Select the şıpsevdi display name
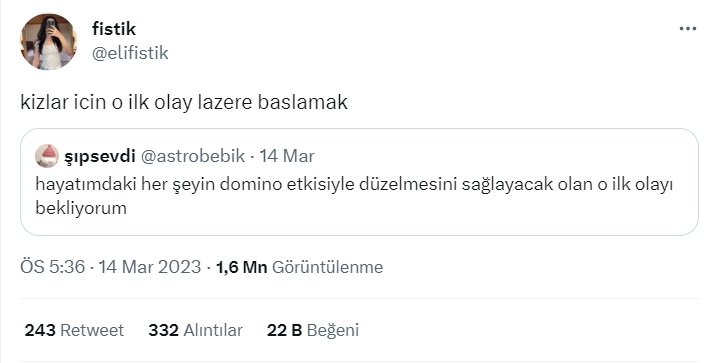Image resolution: width=718 pixels, height=363 pixels. 100,157
